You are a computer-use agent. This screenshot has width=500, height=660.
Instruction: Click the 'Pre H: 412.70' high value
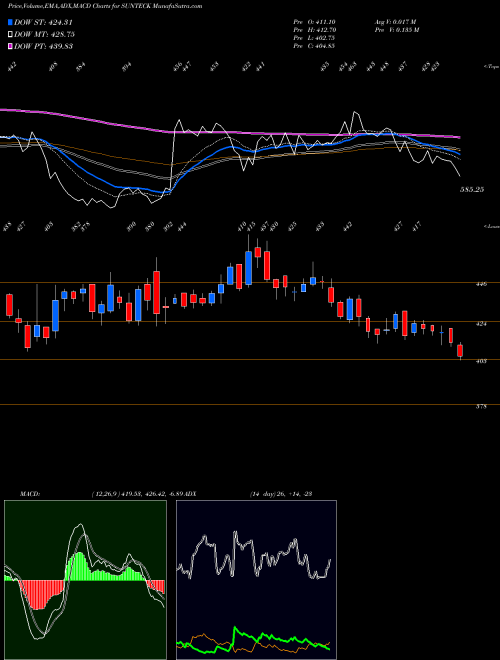(315, 30)
